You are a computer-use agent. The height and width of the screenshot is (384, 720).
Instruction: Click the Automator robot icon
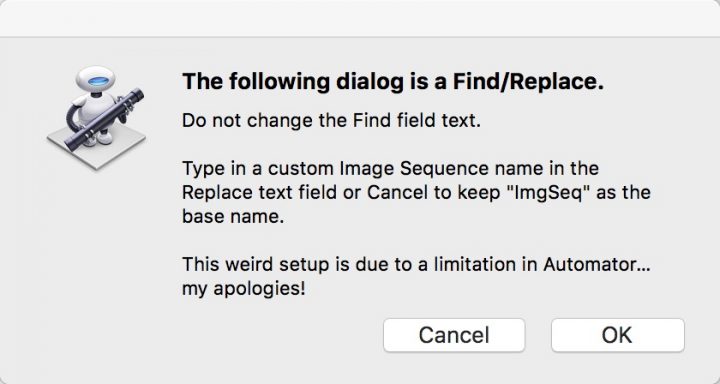point(96,118)
